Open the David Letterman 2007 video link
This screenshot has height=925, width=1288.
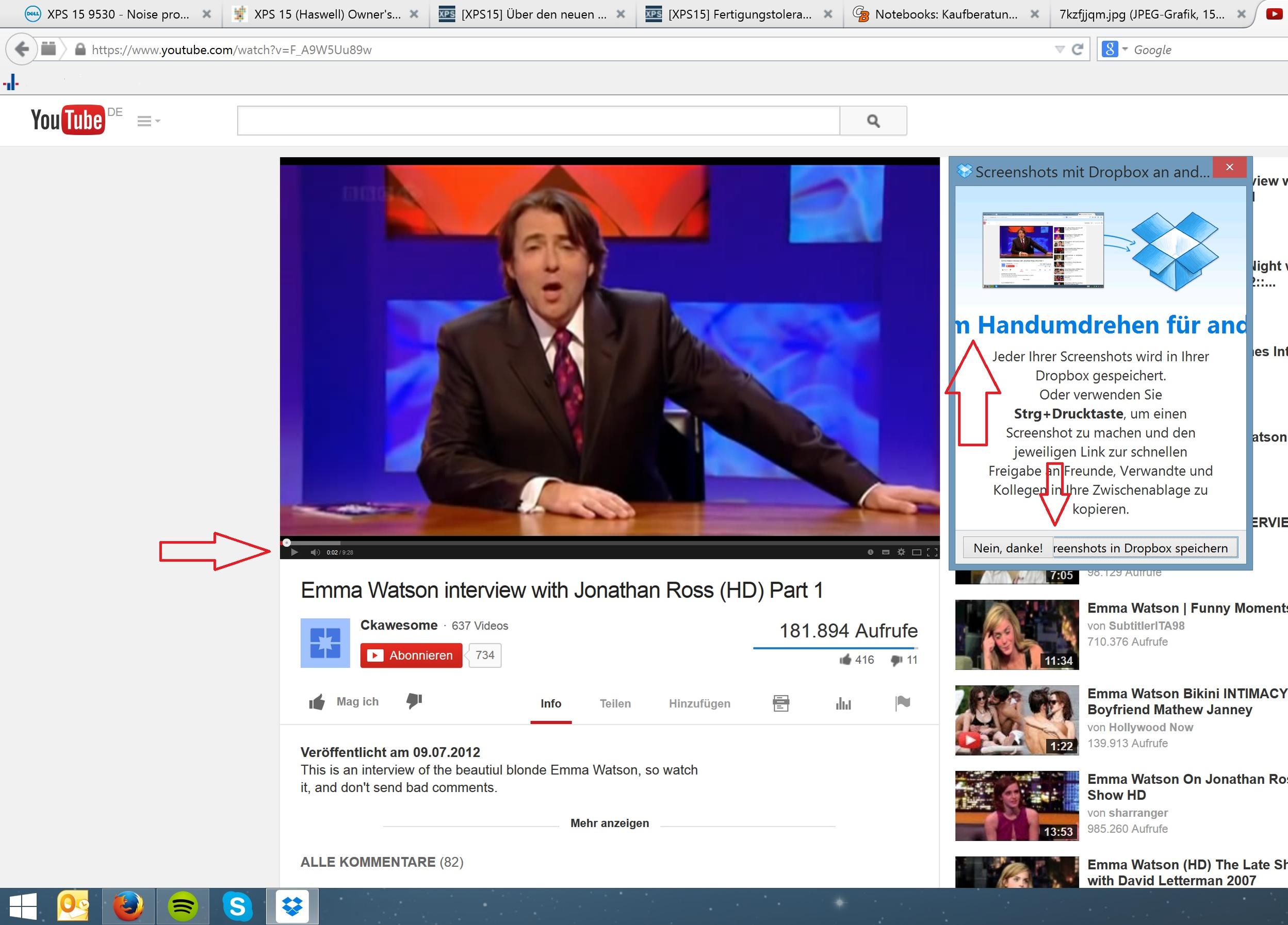click(1187, 872)
